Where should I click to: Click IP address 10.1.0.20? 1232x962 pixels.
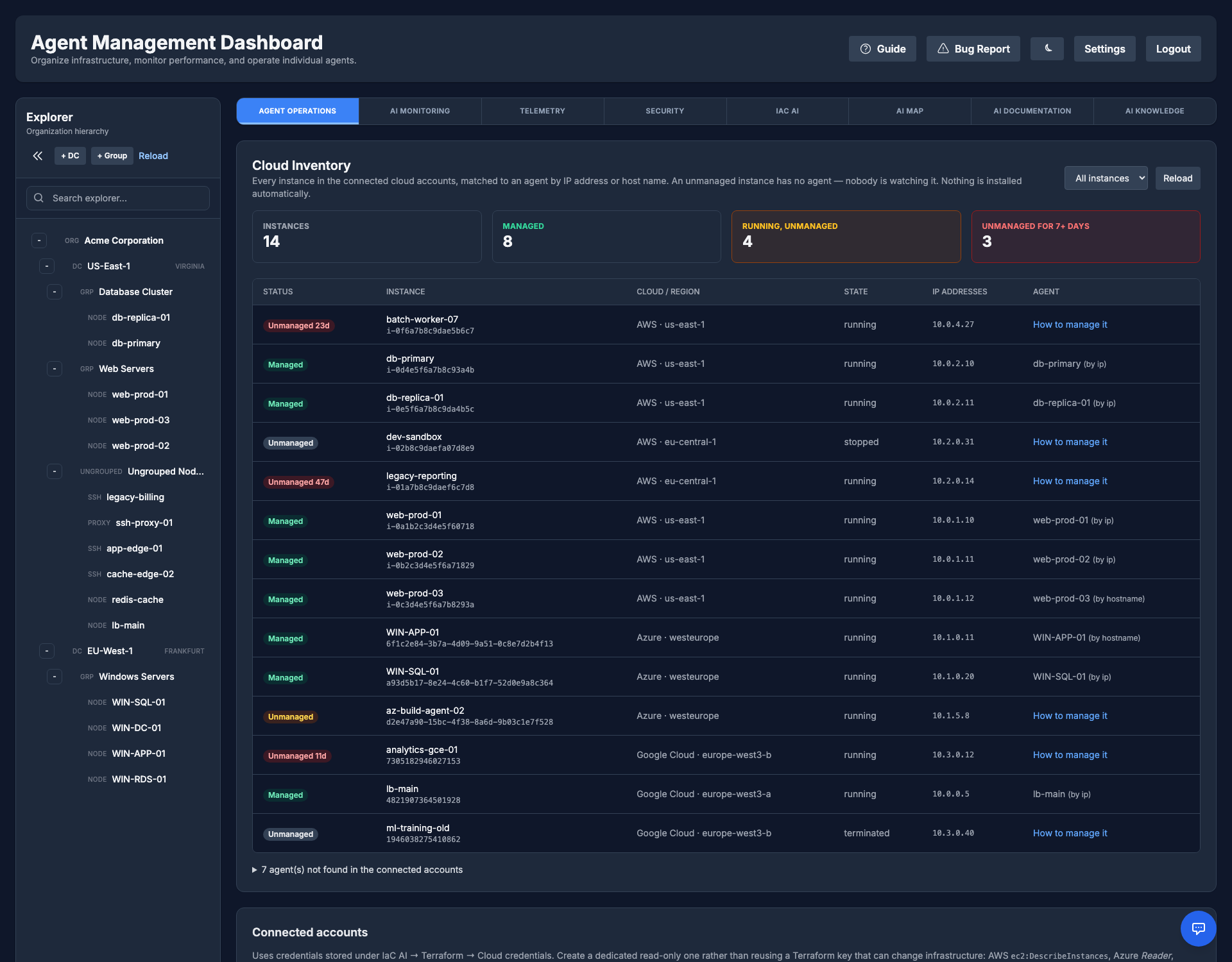pyautogui.click(x=953, y=677)
